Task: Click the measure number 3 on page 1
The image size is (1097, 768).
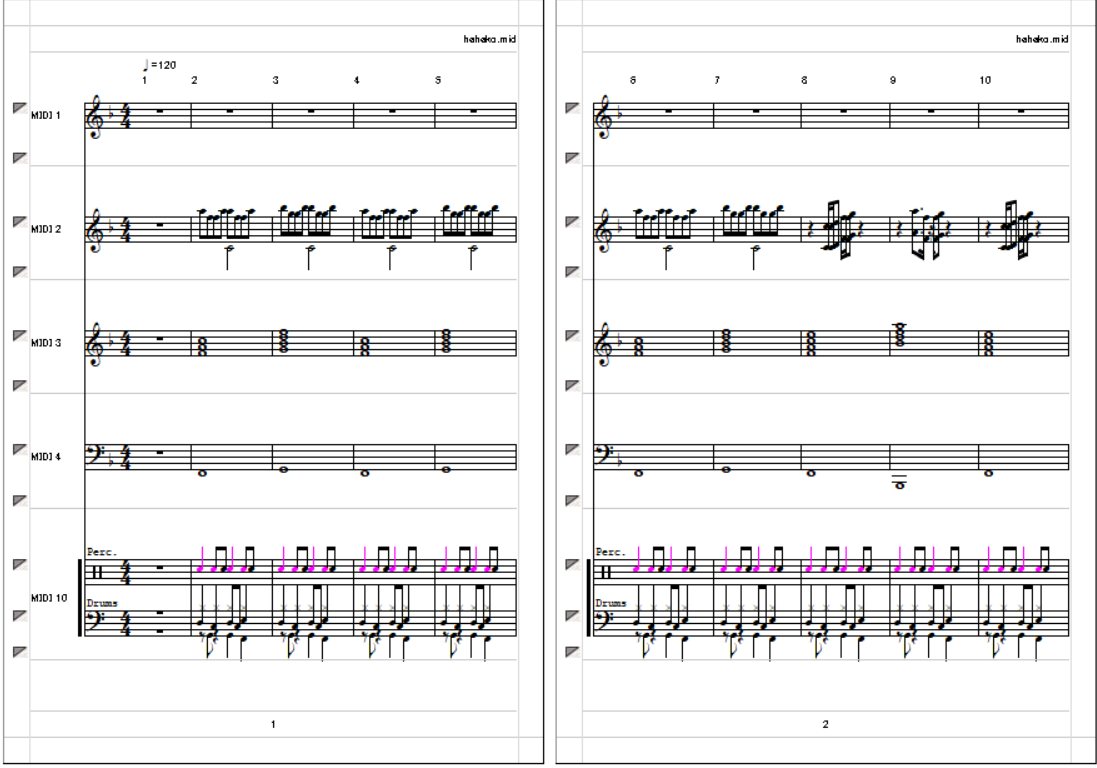Action: pyautogui.click(x=276, y=80)
